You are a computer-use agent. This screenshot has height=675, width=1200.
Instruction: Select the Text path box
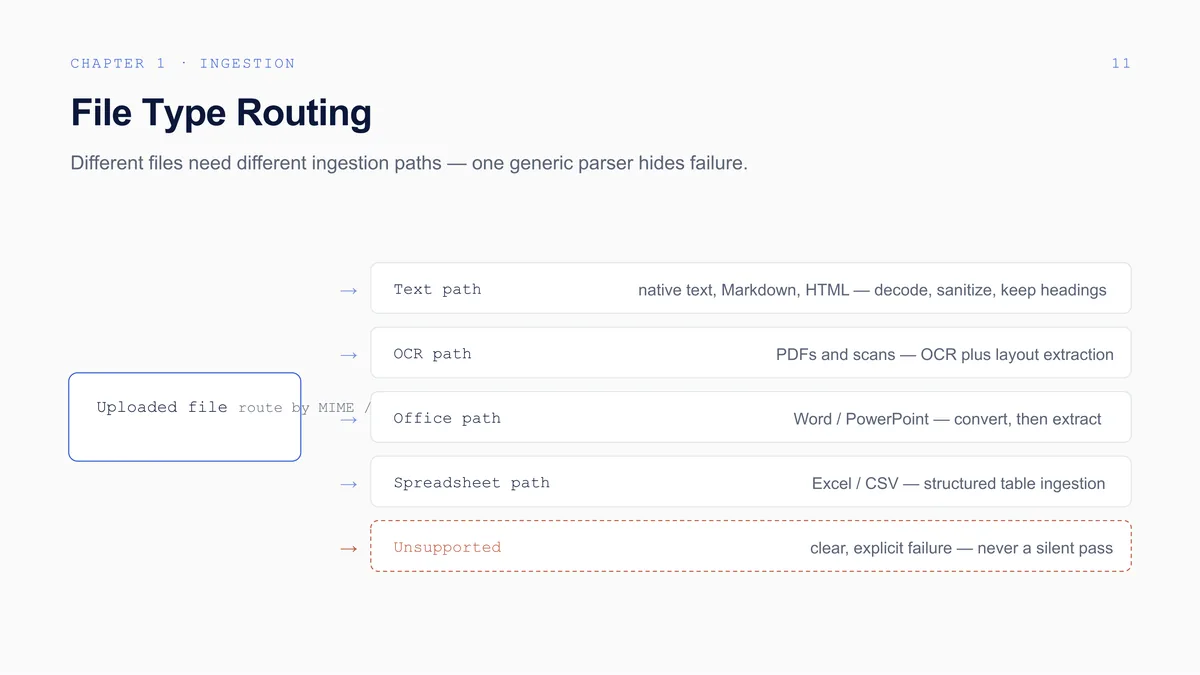(751, 289)
